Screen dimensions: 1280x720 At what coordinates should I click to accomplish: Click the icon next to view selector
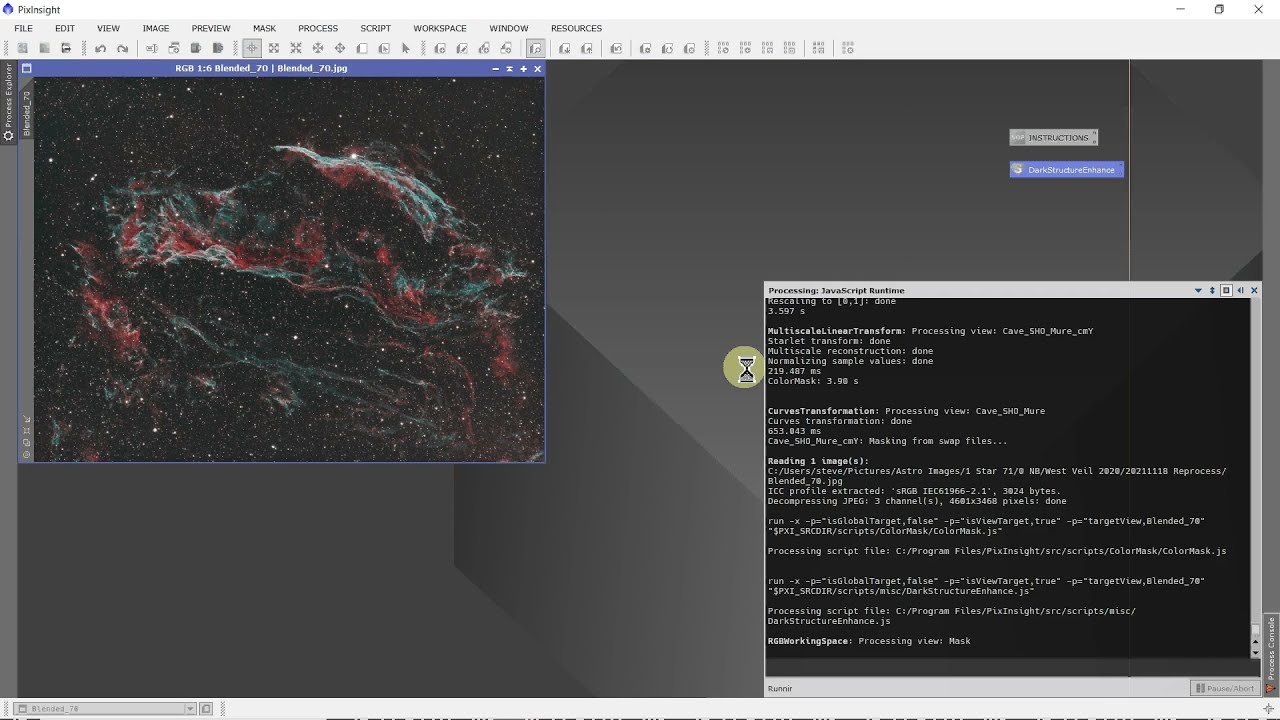click(x=206, y=708)
